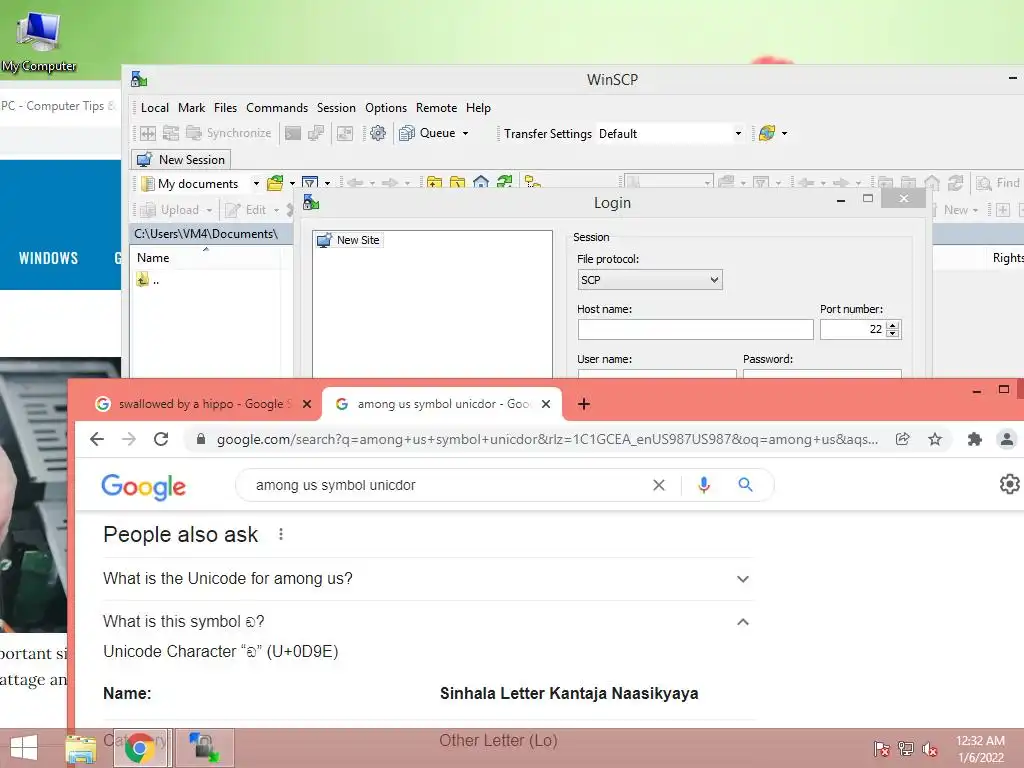The image size is (1024, 768).
Task: Click the open folder icon beside My documents
Action: 275,184
